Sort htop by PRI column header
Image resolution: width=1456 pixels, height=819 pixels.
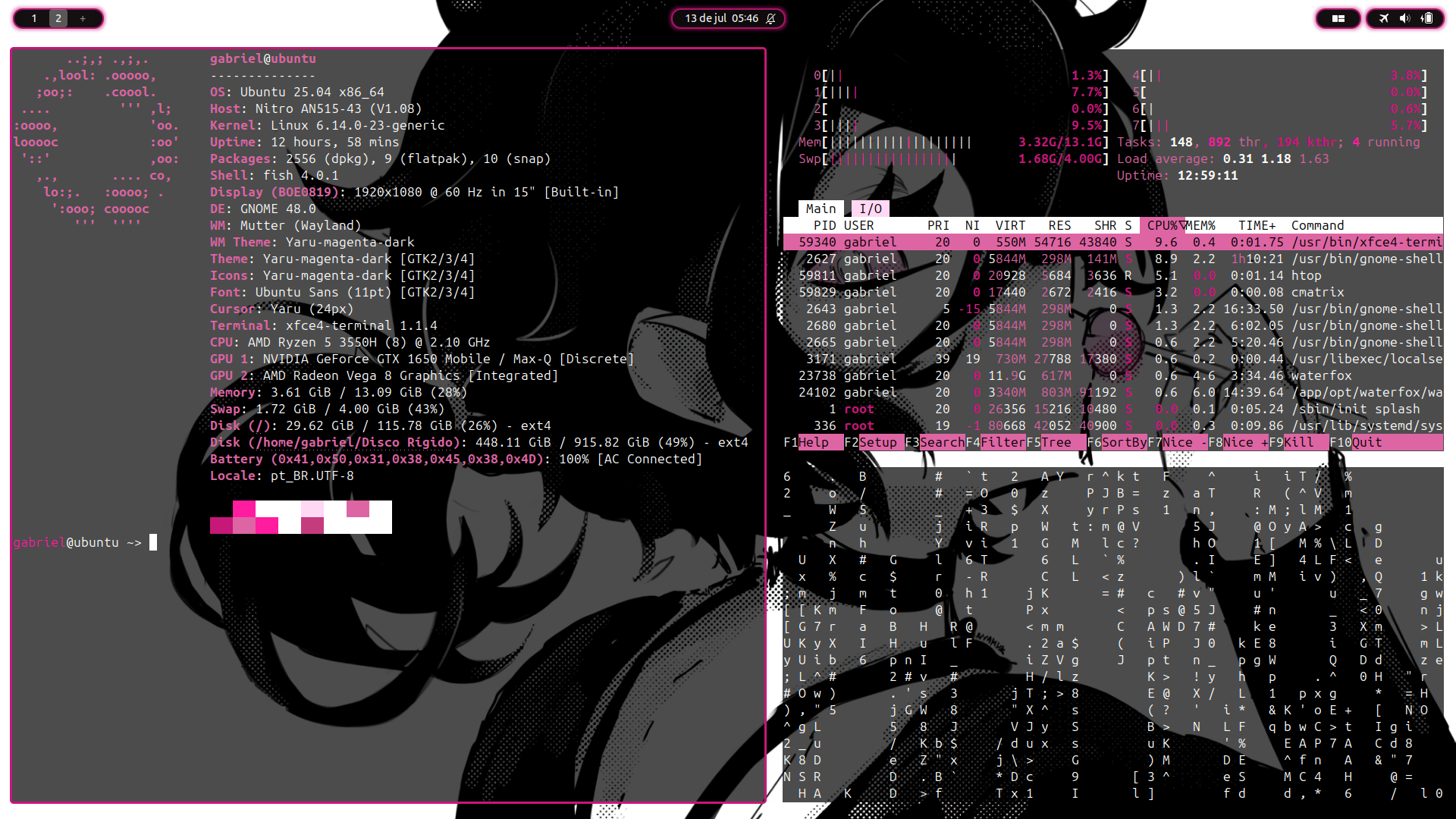click(x=938, y=225)
